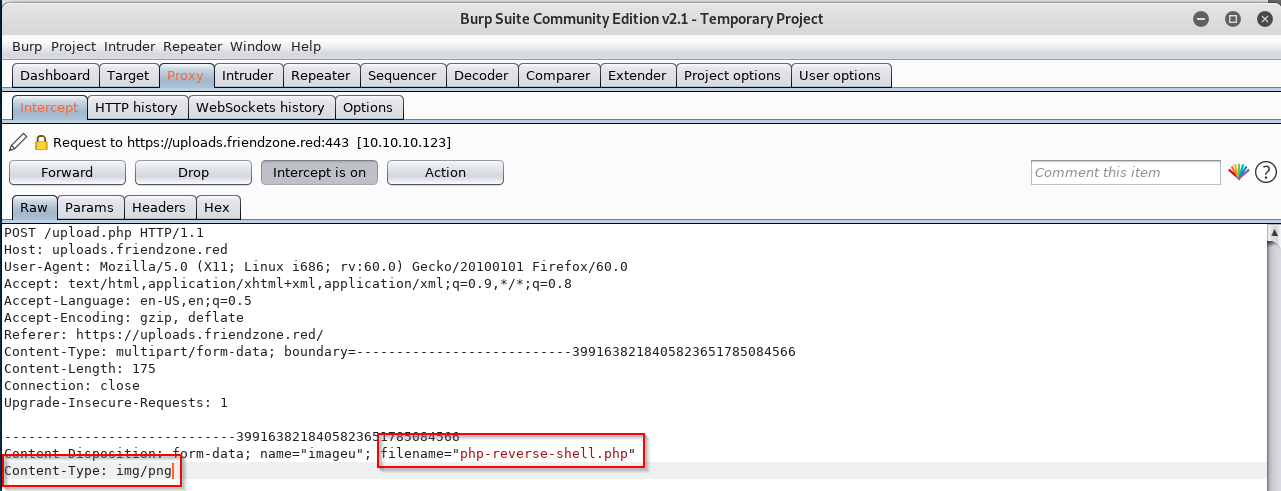Click the pencil edit icon beside the request
Screen dimensions: 1281x491
click(18, 142)
